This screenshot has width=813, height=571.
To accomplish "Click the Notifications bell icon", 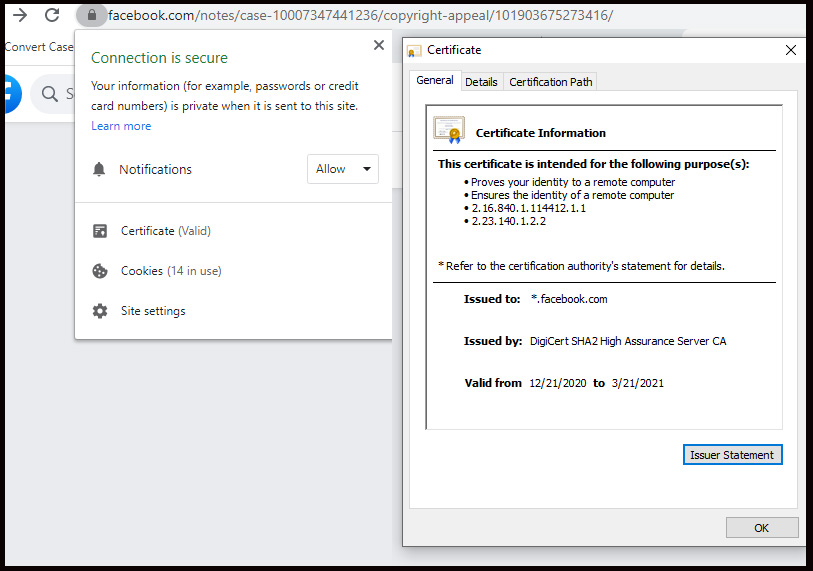I will tap(99, 169).
